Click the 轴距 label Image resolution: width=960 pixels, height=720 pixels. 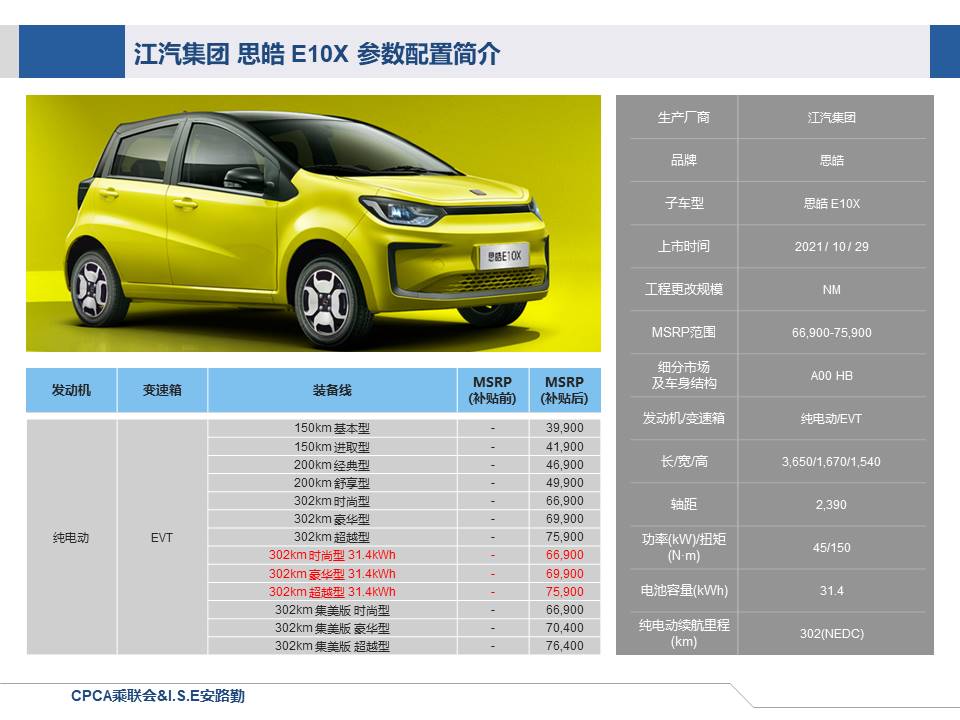click(684, 504)
